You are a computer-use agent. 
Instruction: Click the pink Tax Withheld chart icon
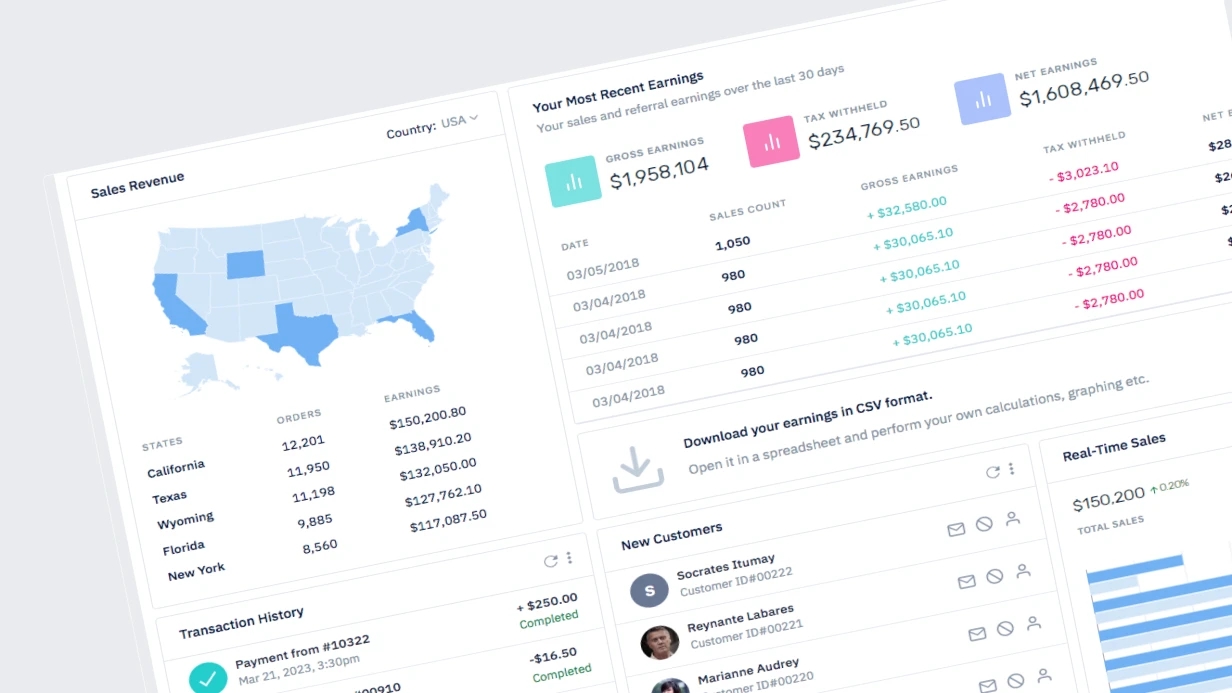click(x=772, y=141)
